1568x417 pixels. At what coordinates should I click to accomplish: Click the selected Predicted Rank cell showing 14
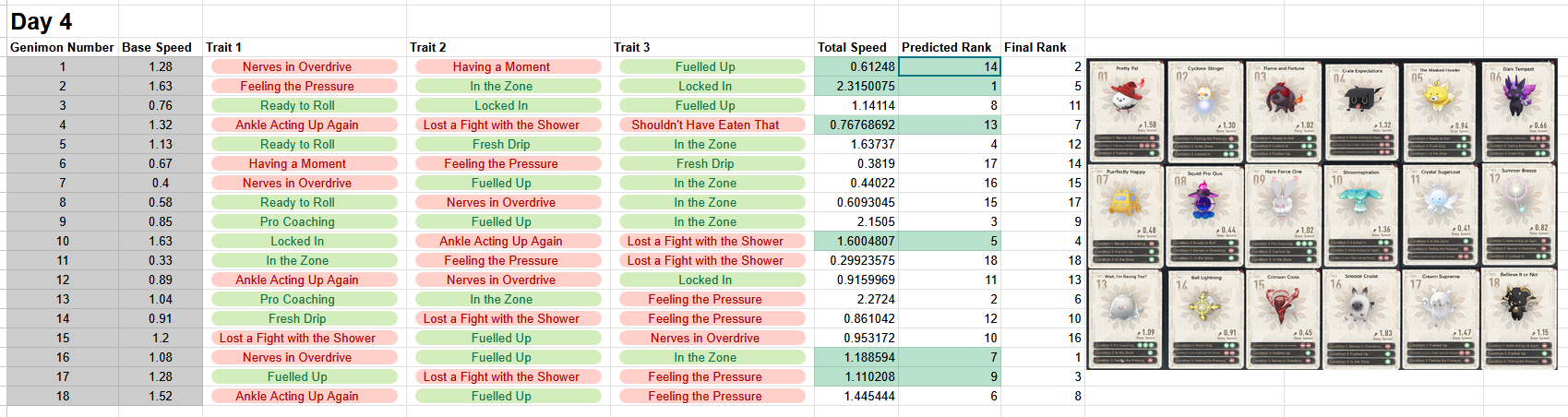coord(950,66)
